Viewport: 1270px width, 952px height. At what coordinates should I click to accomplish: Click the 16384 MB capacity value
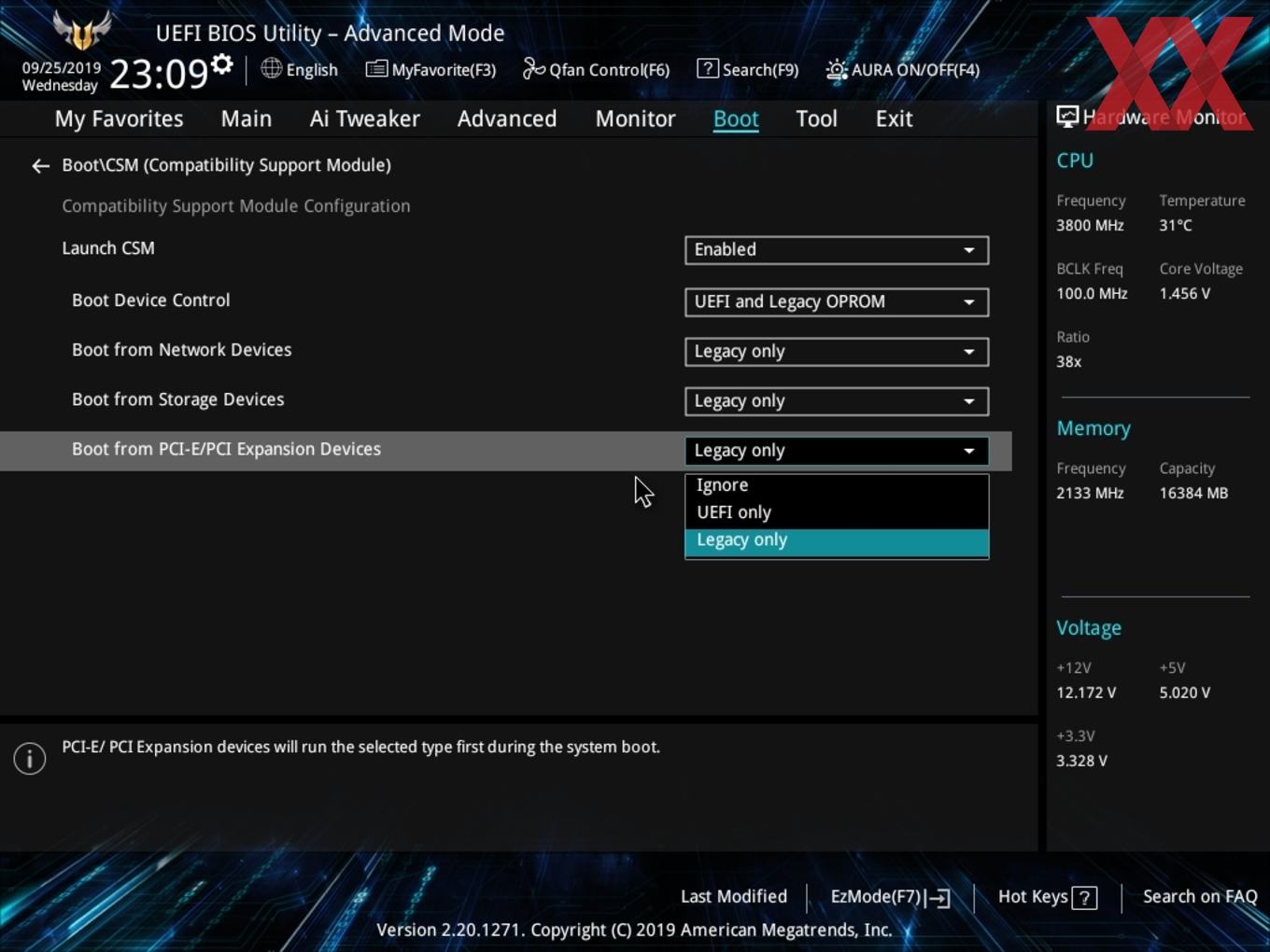(1193, 494)
